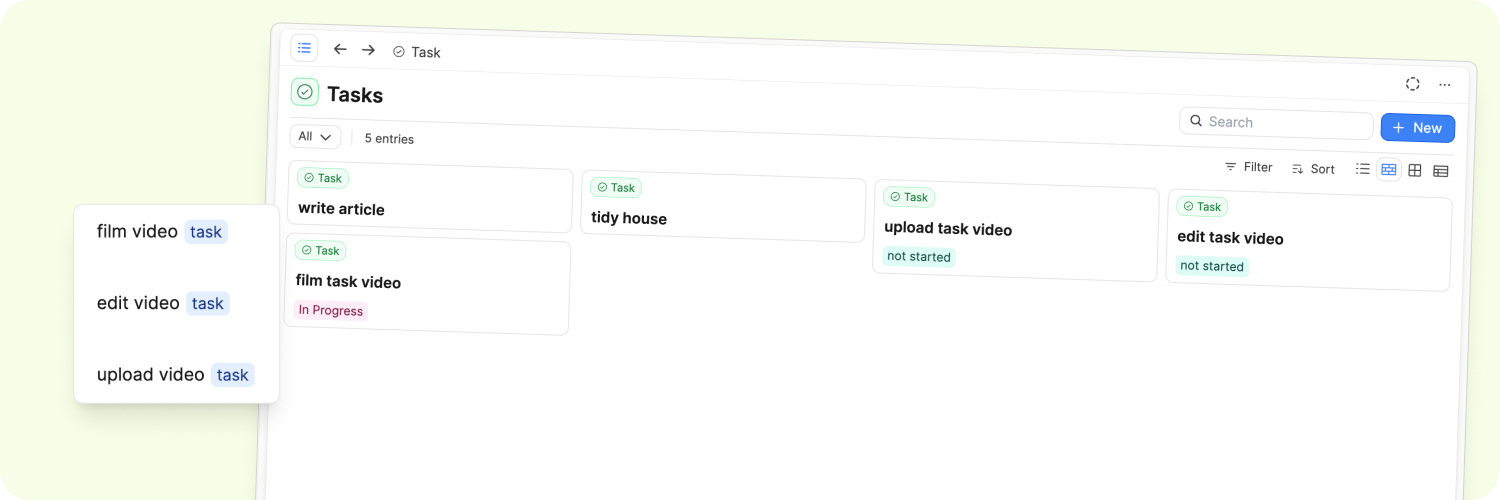
Task: Click the Task tag on film task video card
Action: tap(321, 250)
